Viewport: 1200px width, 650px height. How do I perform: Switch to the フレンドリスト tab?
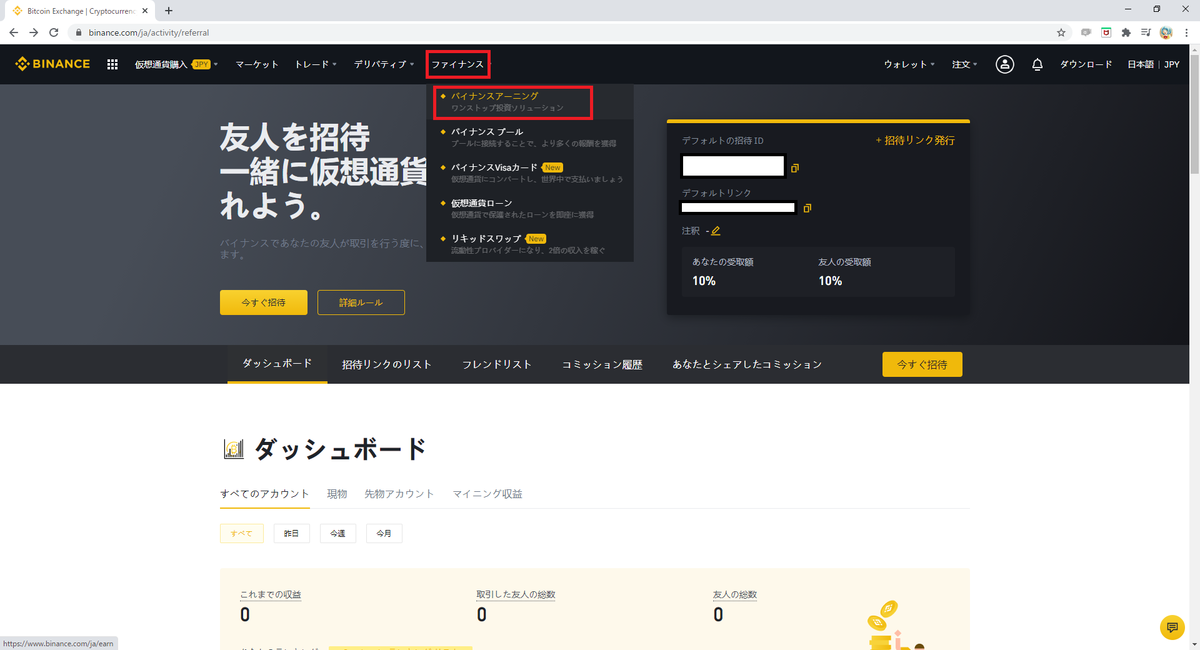[497, 364]
